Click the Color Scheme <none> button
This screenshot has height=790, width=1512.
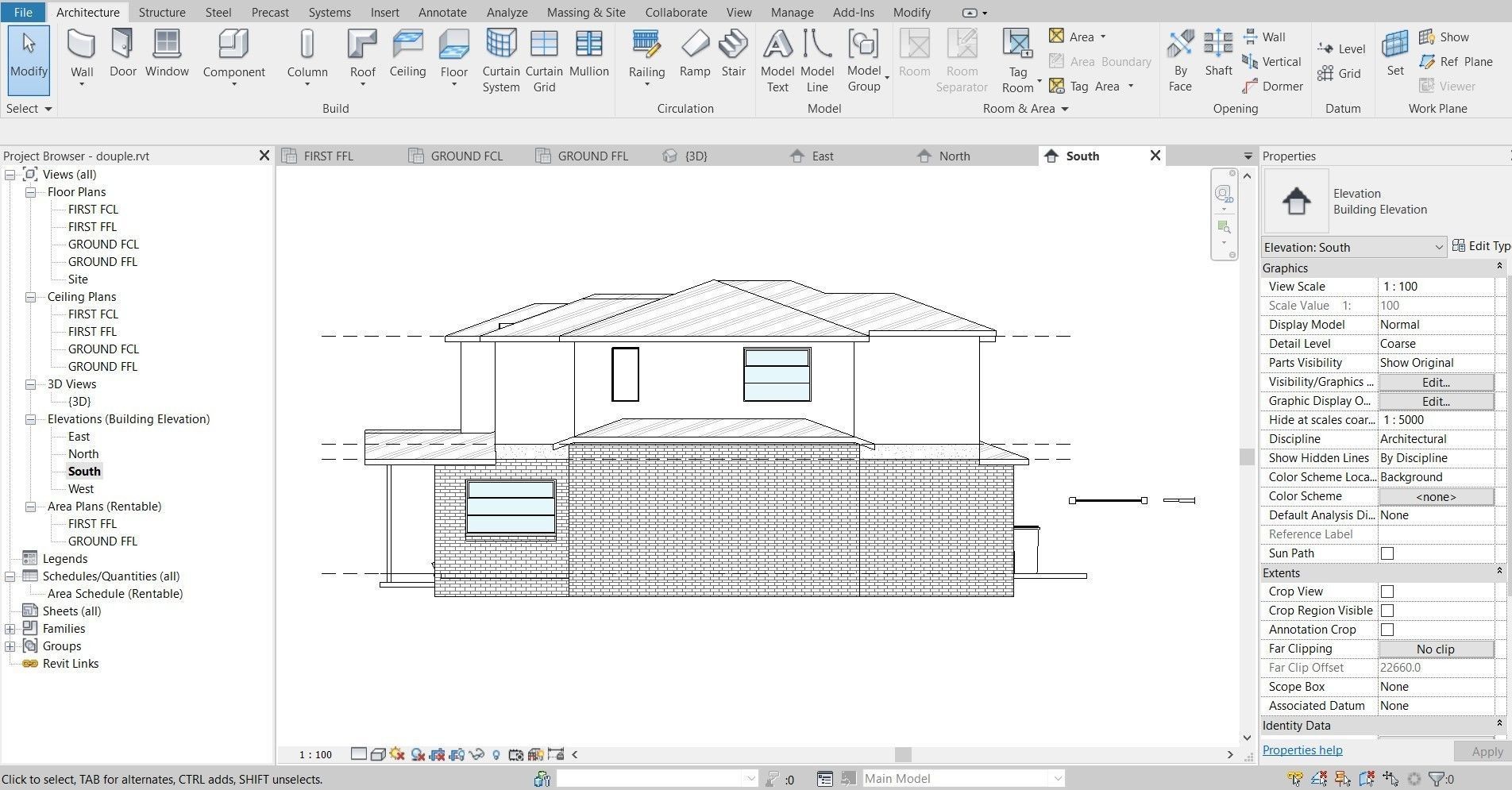pyautogui.click(x=1436, y=496)
